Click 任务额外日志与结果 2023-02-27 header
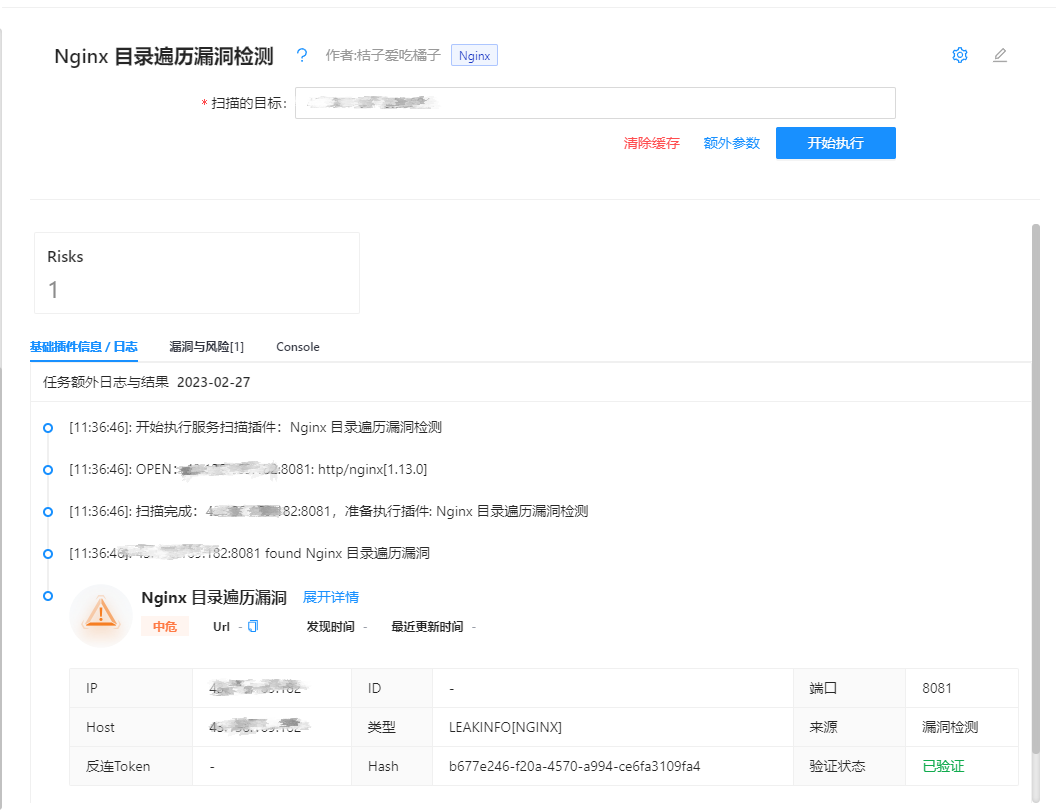1056x811 pixels. (147, 383)
